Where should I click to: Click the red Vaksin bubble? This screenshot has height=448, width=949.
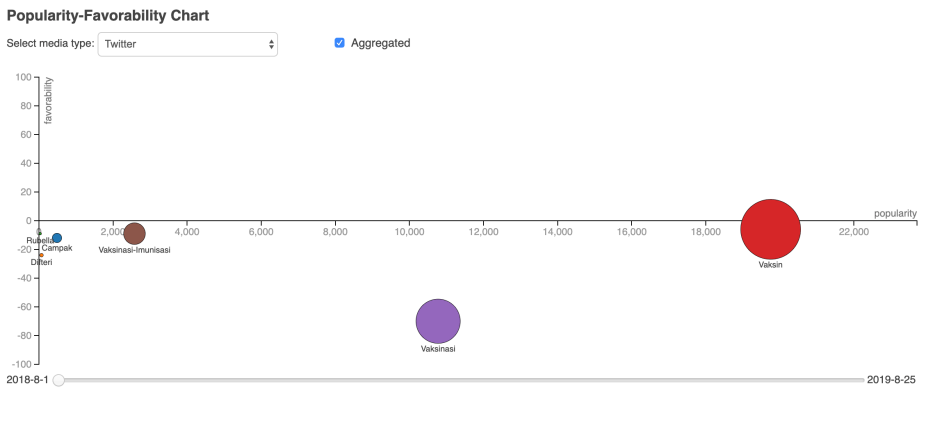[770, 230]
